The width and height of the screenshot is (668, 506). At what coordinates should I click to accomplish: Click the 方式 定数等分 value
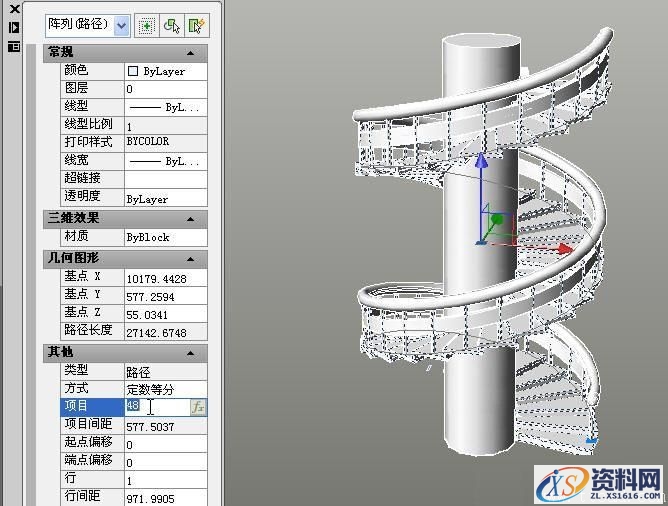165,389
